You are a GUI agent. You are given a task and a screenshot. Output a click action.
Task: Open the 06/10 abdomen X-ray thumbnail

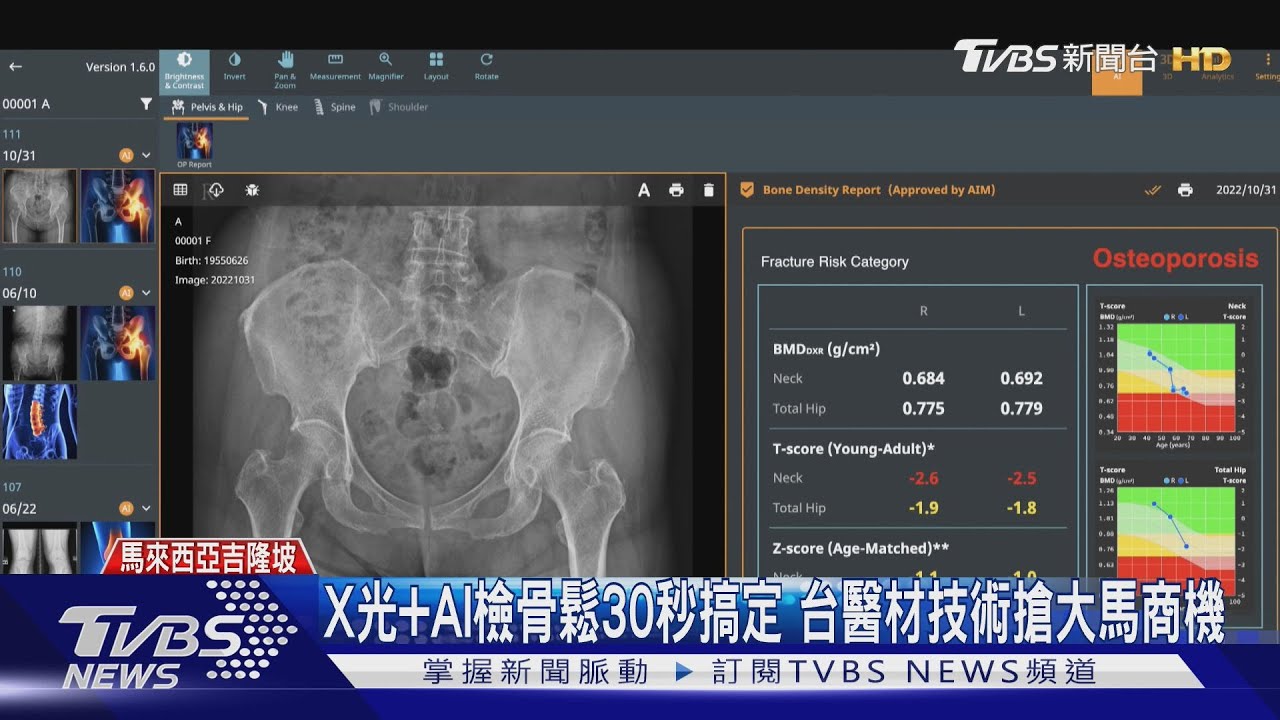click(39, 343)
